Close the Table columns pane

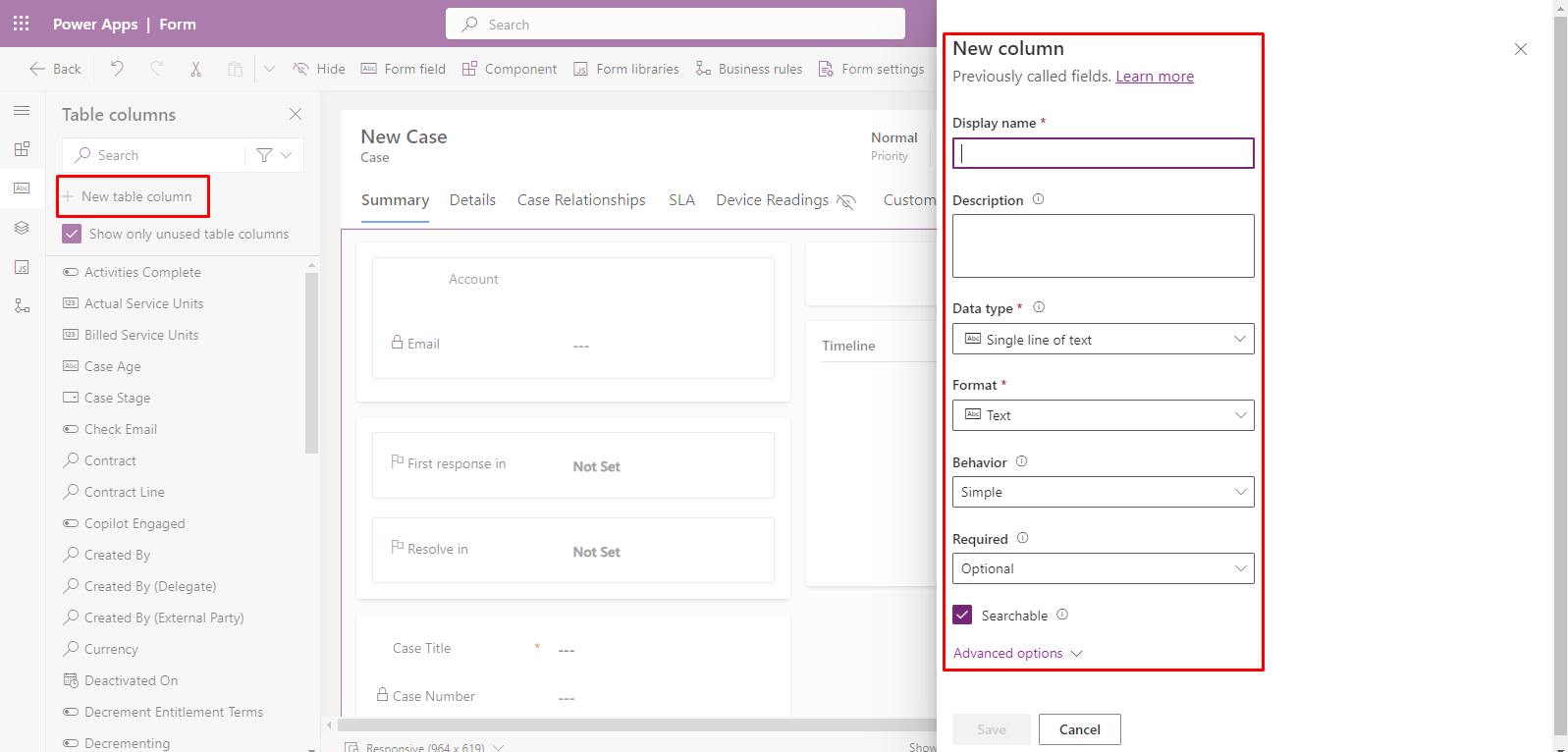point(296,114)
